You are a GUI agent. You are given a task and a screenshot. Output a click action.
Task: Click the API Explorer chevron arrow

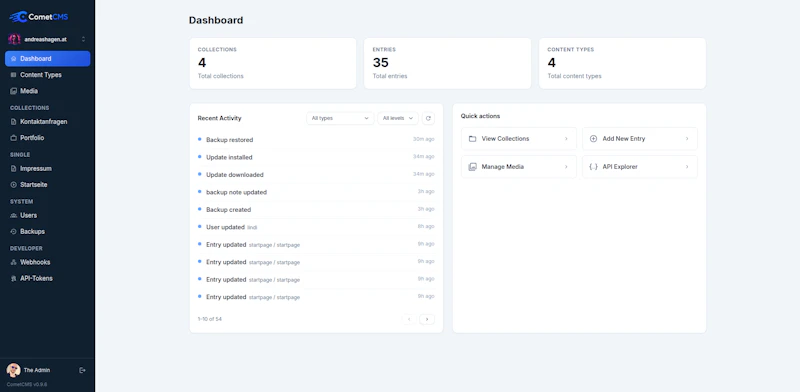(687, 167)
